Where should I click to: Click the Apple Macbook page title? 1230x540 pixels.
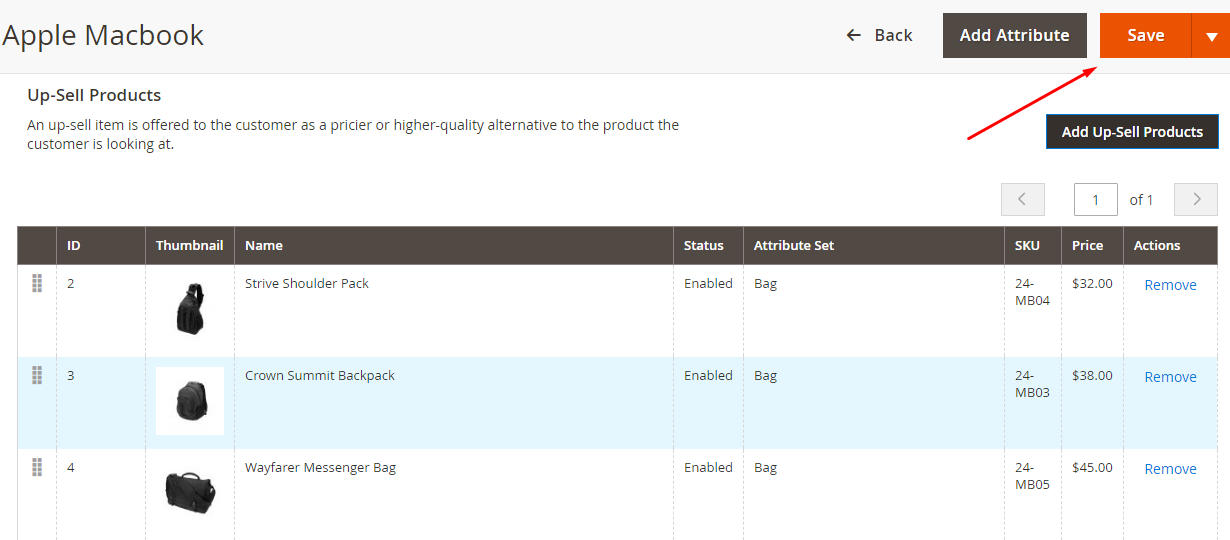tap(103, 35)
